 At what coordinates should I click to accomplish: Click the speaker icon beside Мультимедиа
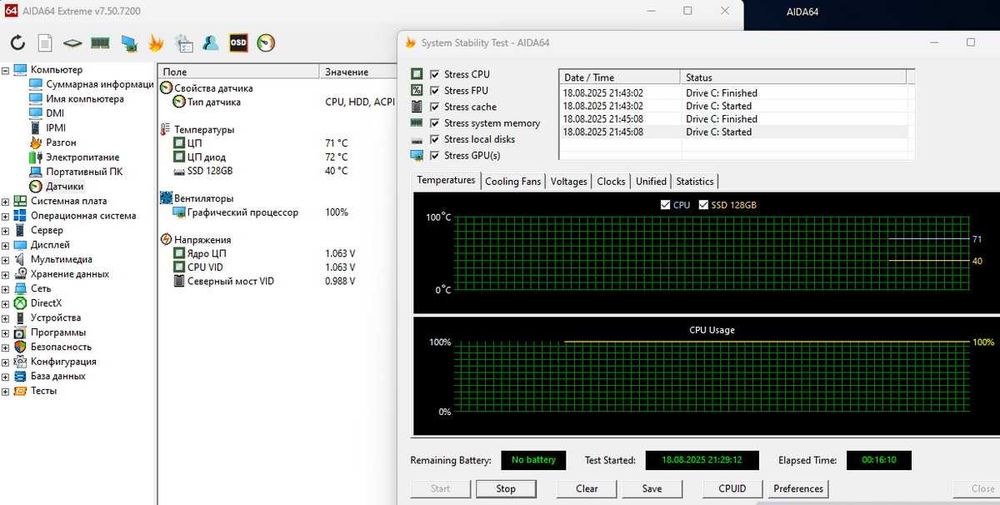(20, 260)
